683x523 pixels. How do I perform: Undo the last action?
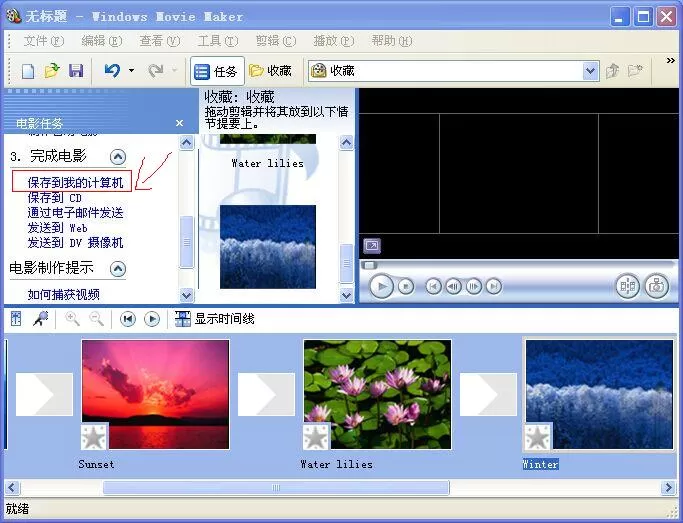pyautogui.click(x=112, y=70)
